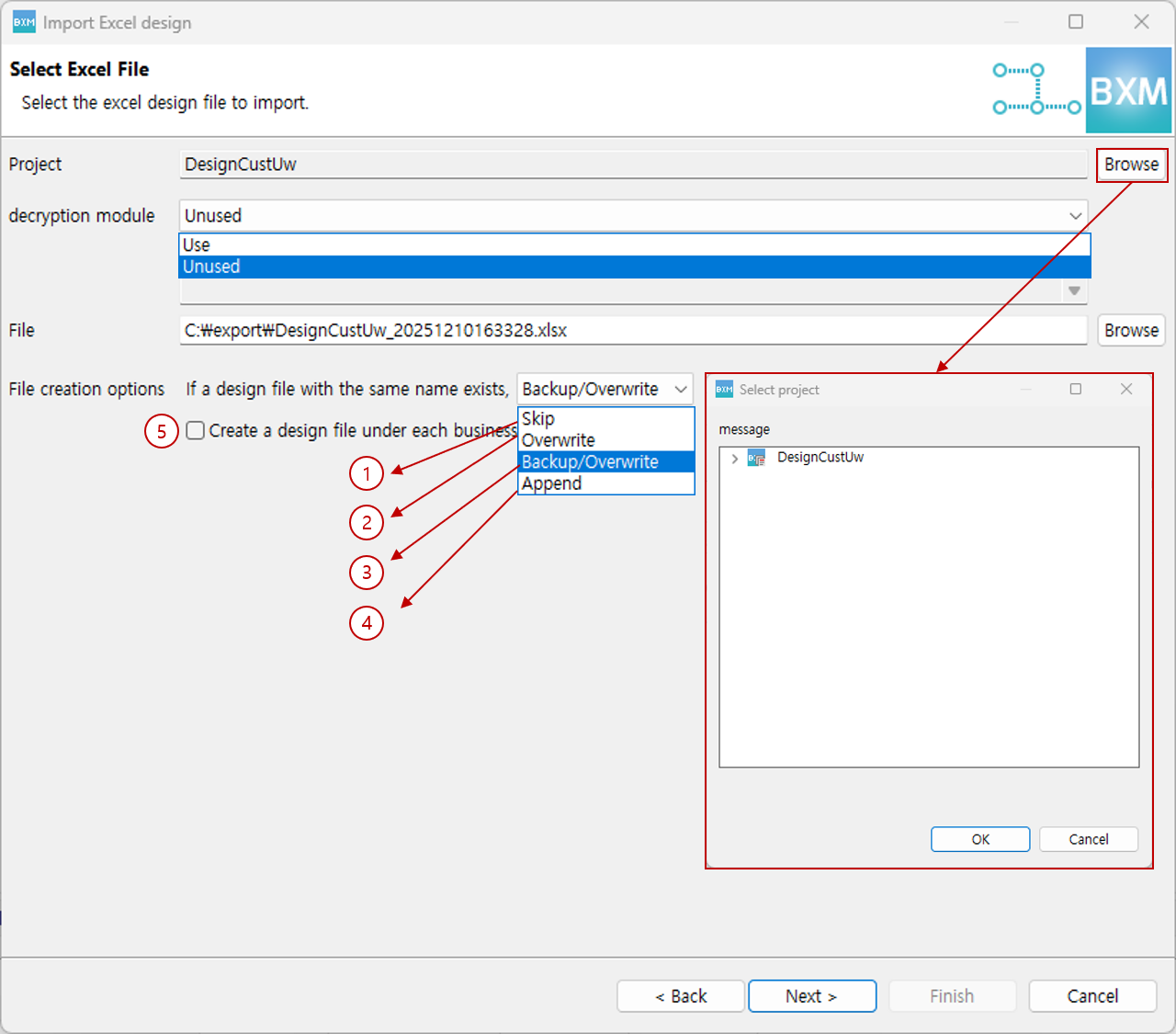
Task: Open the Backup/Overwrite file option dropdown
Action: coord(680,390)
